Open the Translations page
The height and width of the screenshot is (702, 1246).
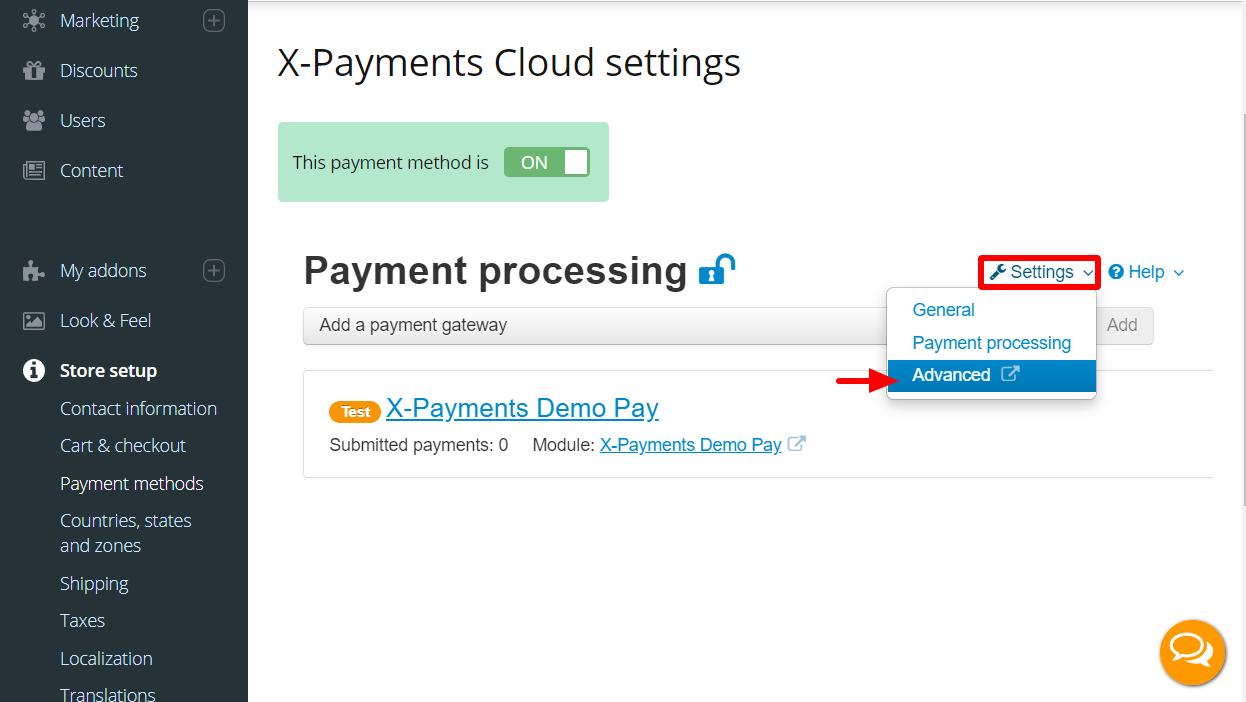coord(107,693)
